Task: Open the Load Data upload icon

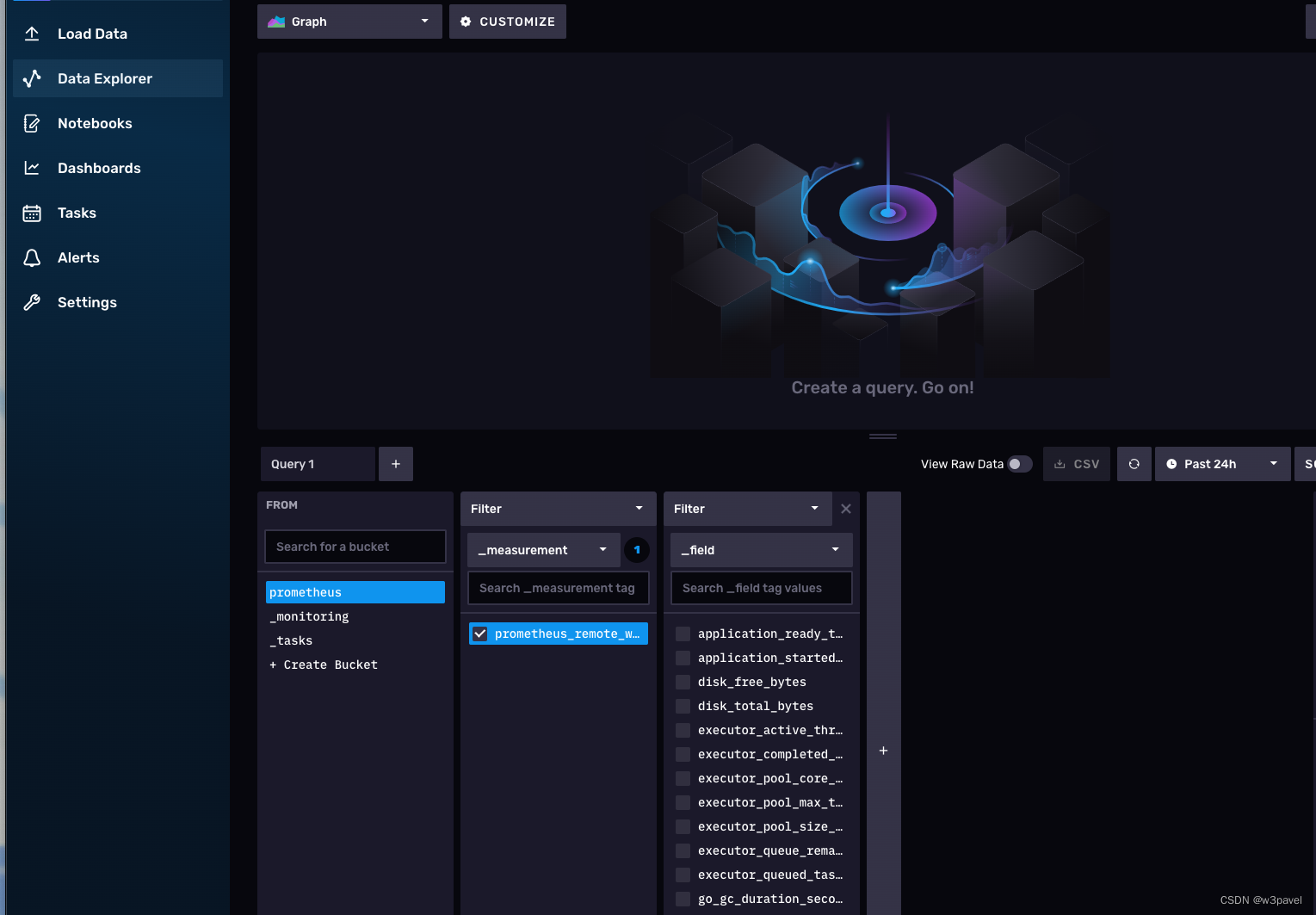Action: pos(32,34)
